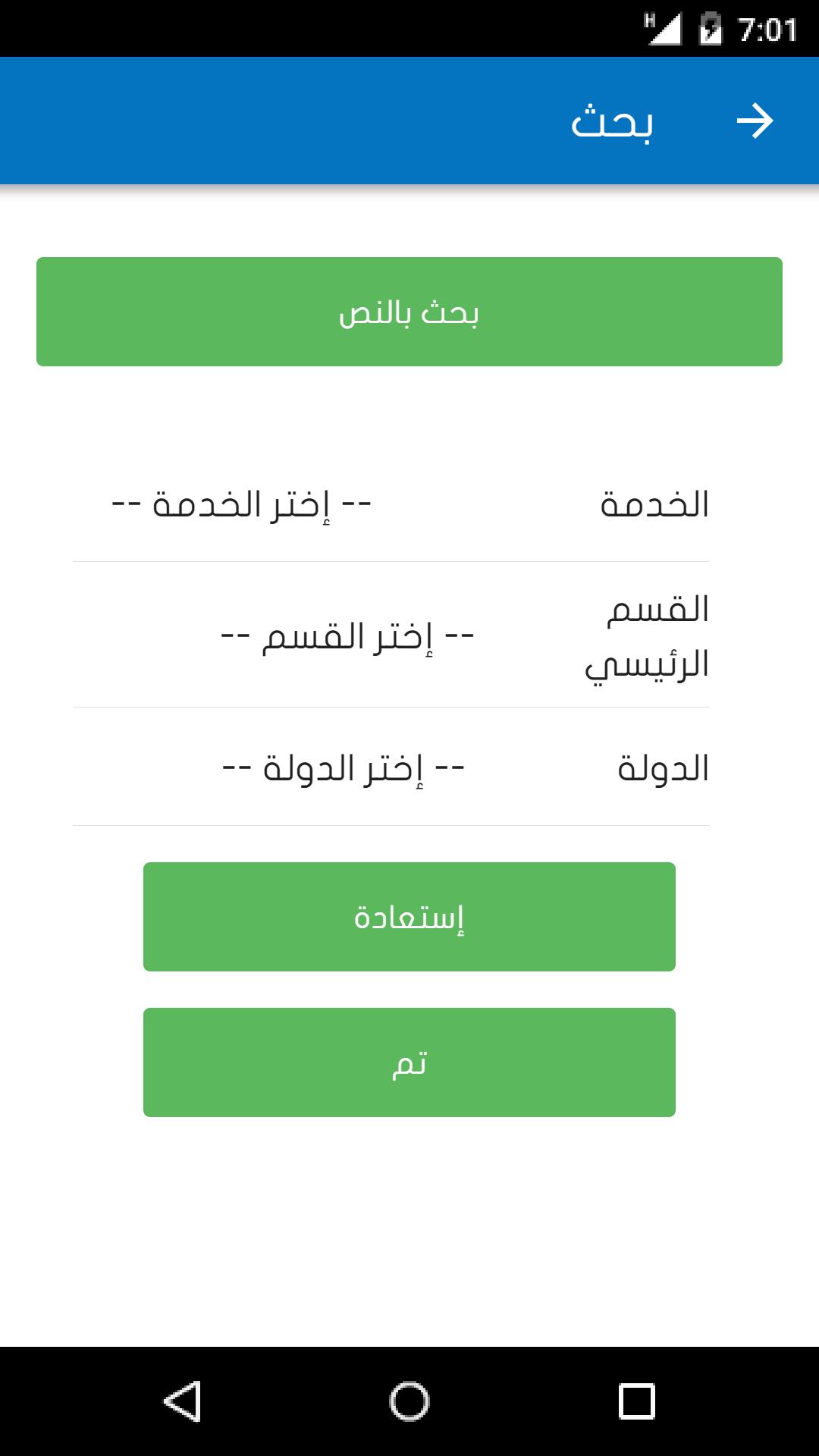Screen dimensions: 819x1456
Task: Click the divider line below the الخدمة row
Action: click(391, 562)
